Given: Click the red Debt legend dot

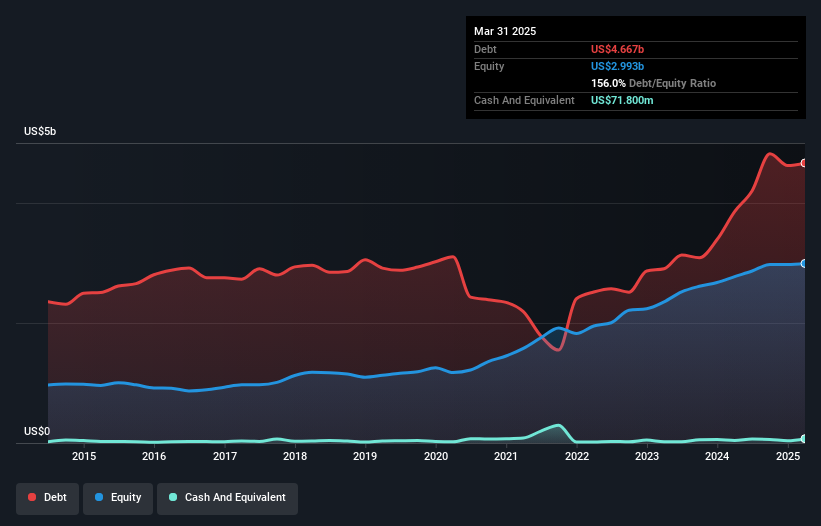Looking at the screenshot, I should [x=32, y=497].
